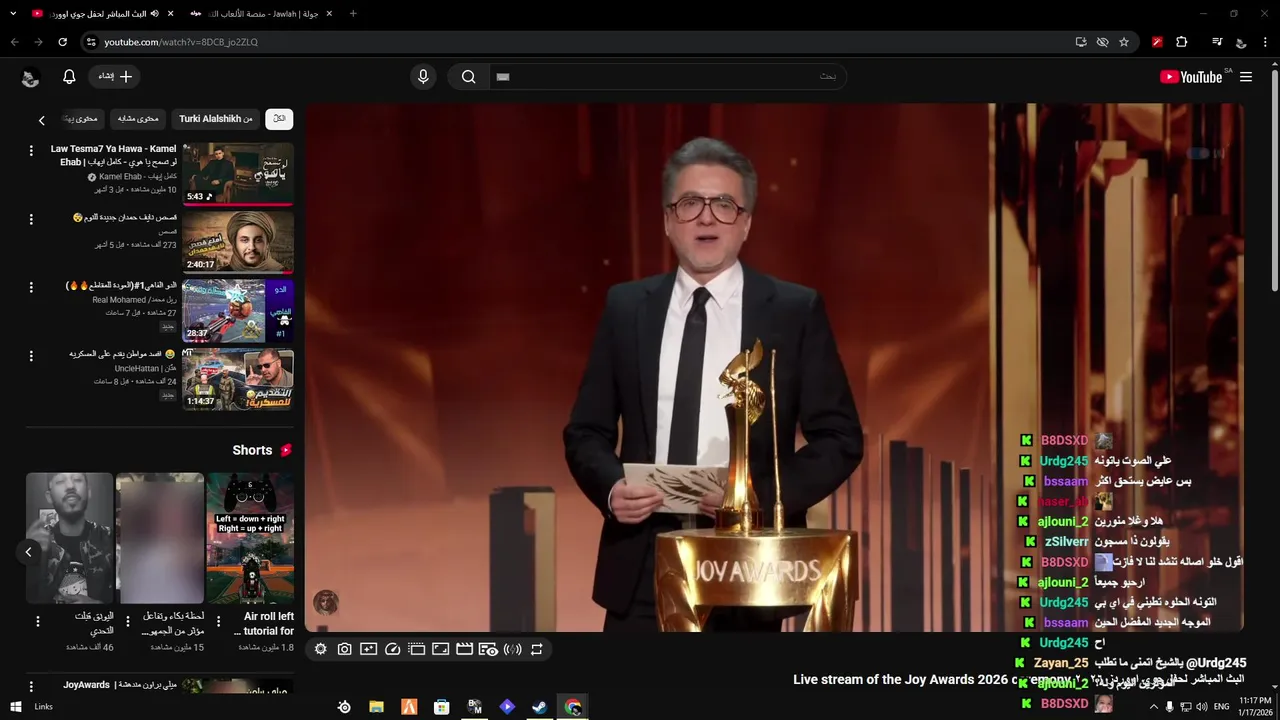Select the highlighted All filter chip

[x=279, y=119]
